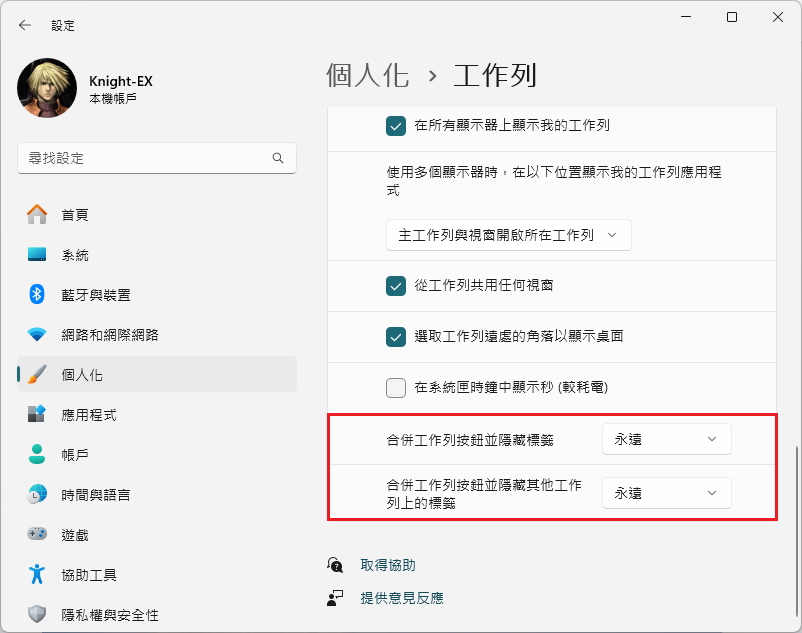Image resolution: width=802 pixels, height=633 pixels.
Task: Open 應用程式 settings category
Action: (x=157, y=415)
